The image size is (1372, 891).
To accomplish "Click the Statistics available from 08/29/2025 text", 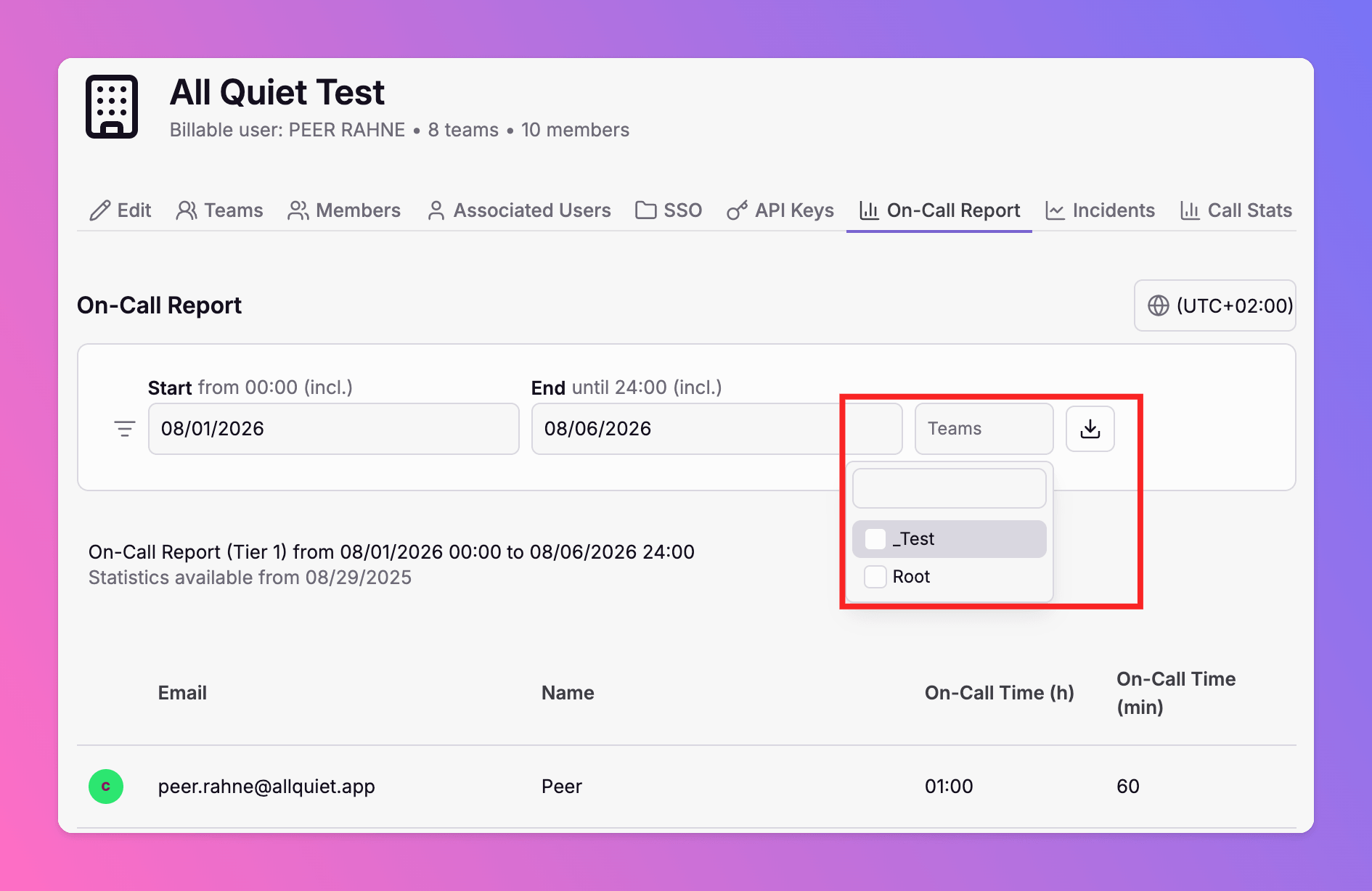I will (250, 578).
